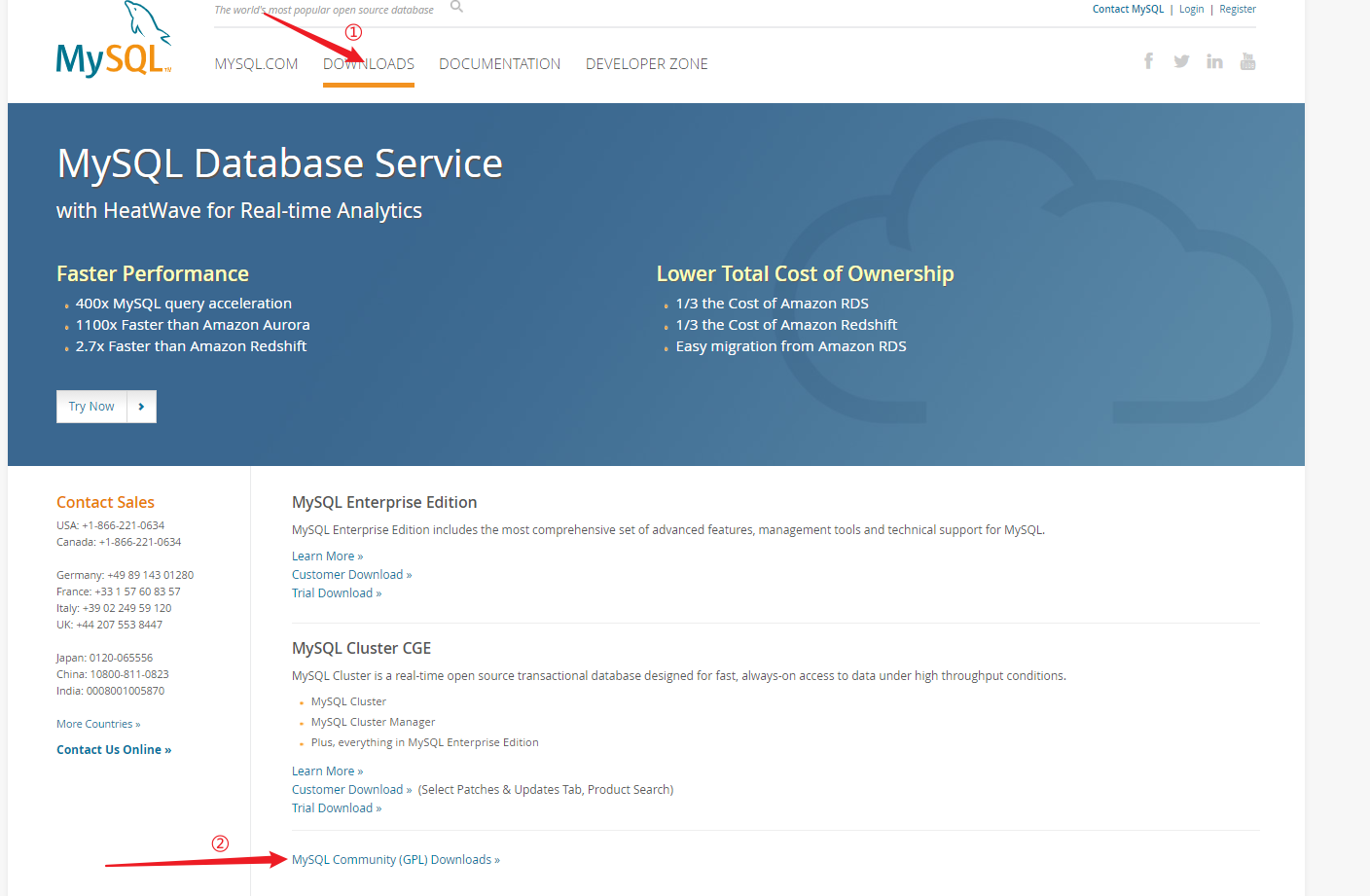
Task: Open MySQL Community (GPL) Downloads
Action: pyautogui.click(x=395, y=859)
